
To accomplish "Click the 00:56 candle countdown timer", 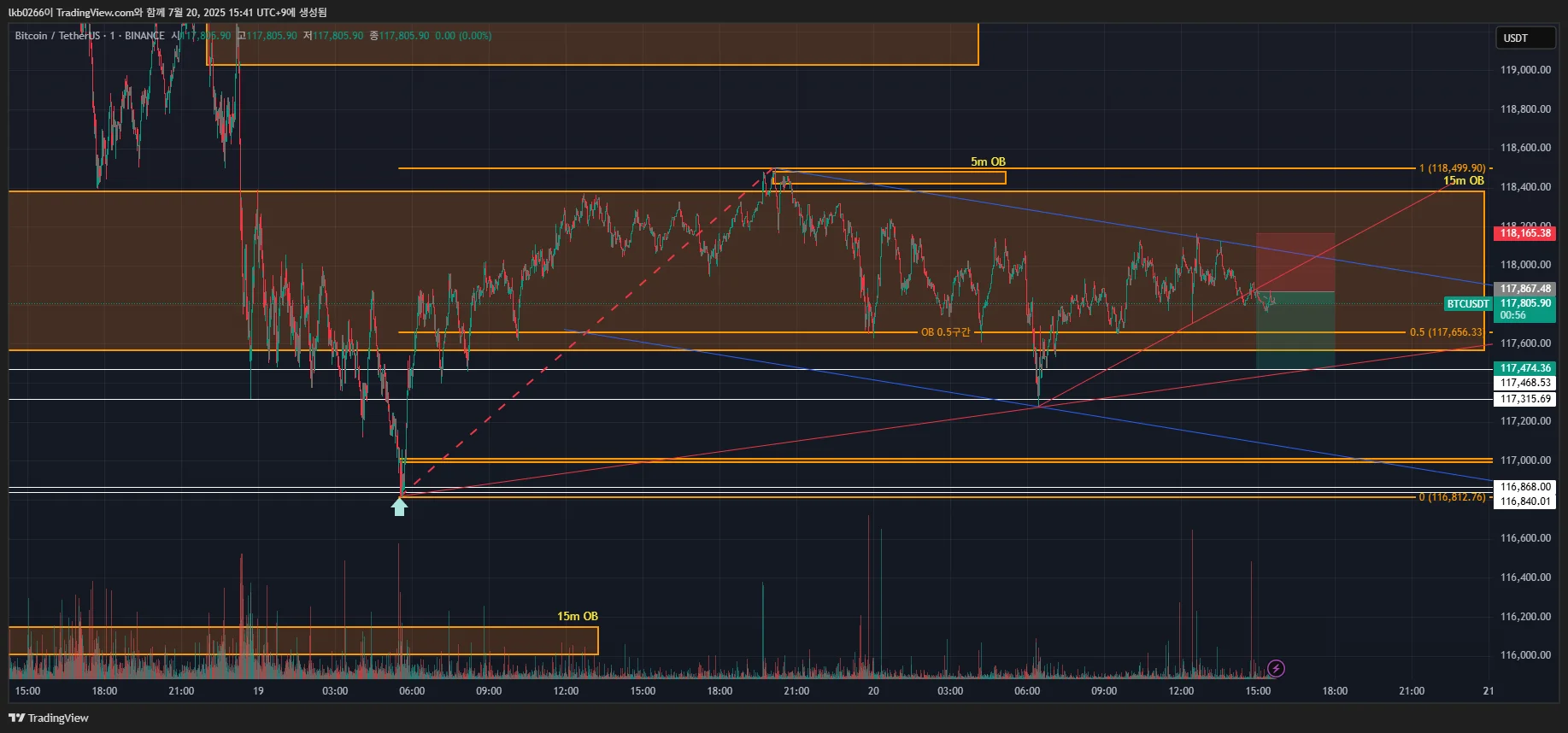I will coord(1513,315).
